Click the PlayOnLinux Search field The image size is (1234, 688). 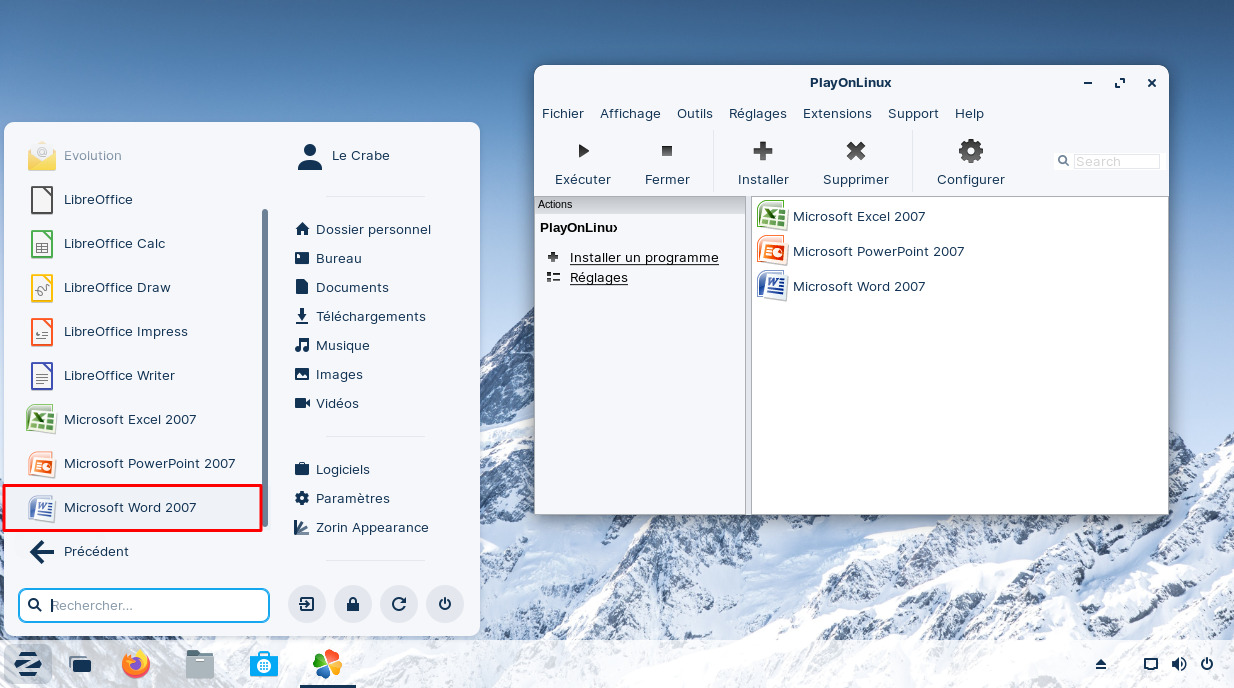[1116, 162]
